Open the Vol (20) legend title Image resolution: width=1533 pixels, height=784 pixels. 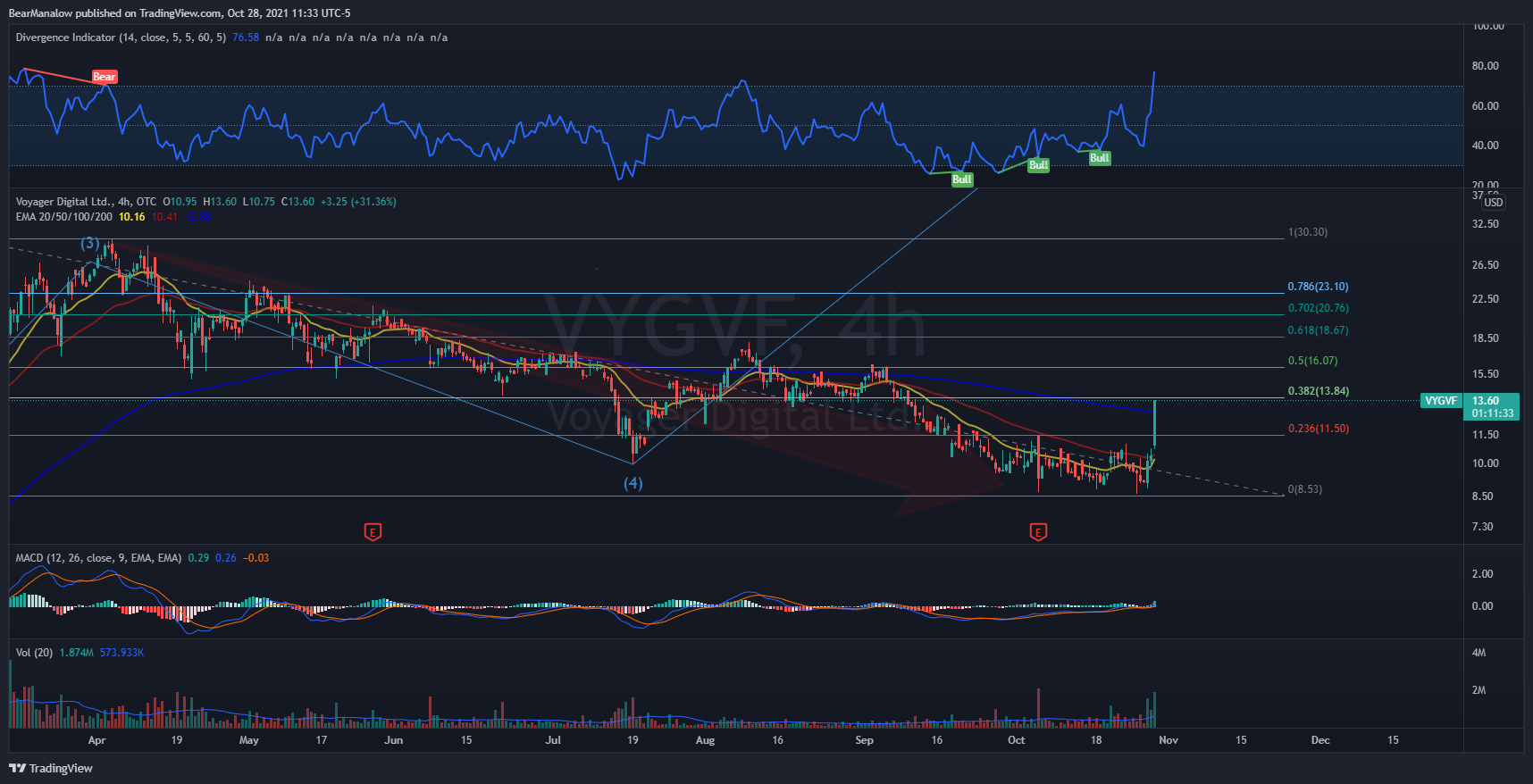pyautogui.click(x=34, y=653)
